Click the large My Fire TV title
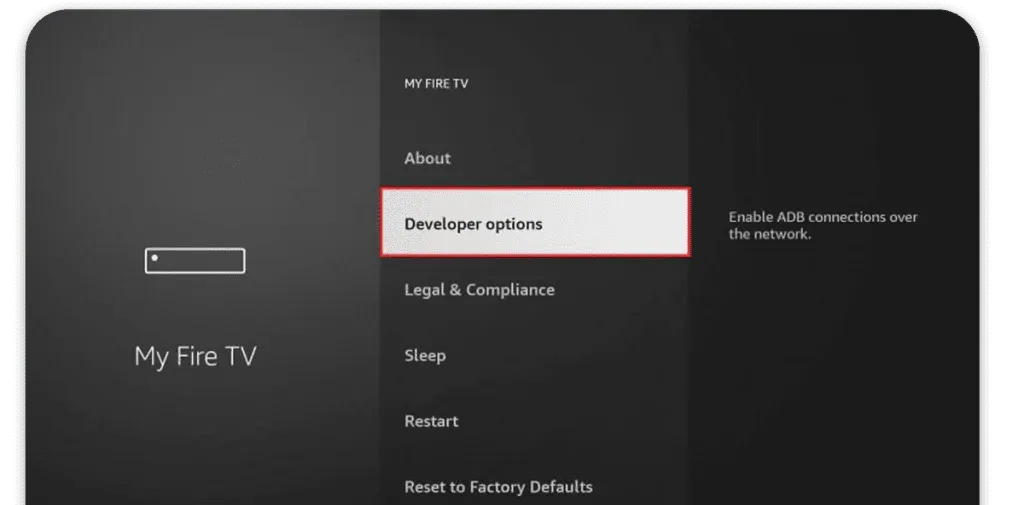 [x=195, y=357]
